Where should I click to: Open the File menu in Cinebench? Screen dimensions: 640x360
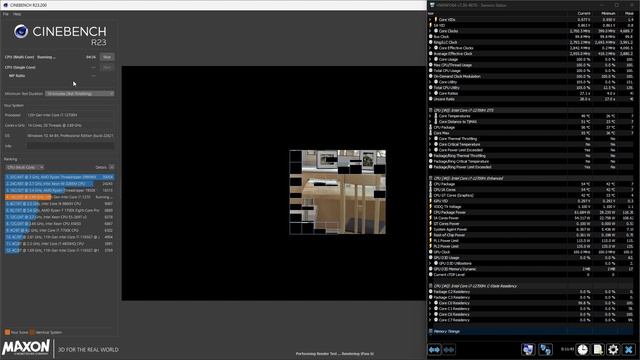(5, 14)
